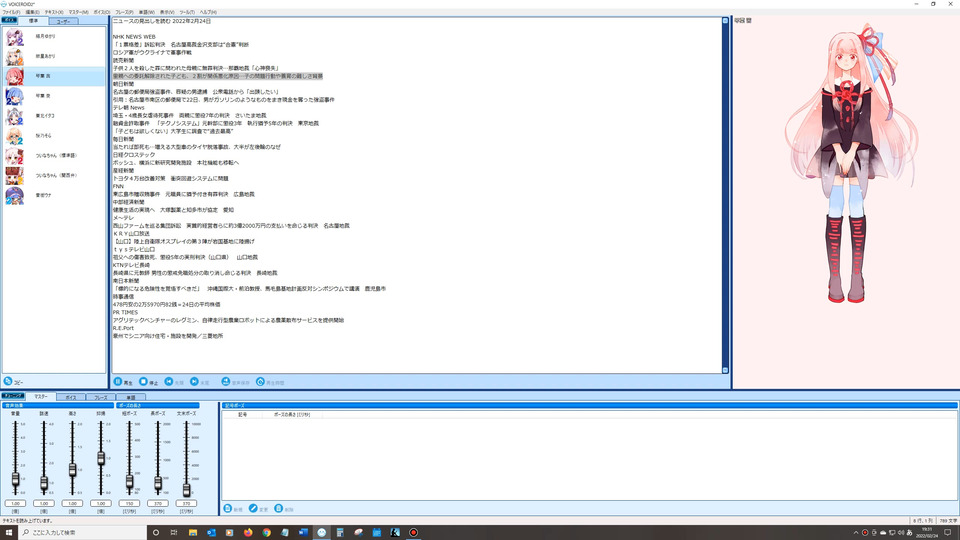This screenshot has height=540, width=960.
Task: Select the 音街ウナ voice avatar
Action: [14, 195]
